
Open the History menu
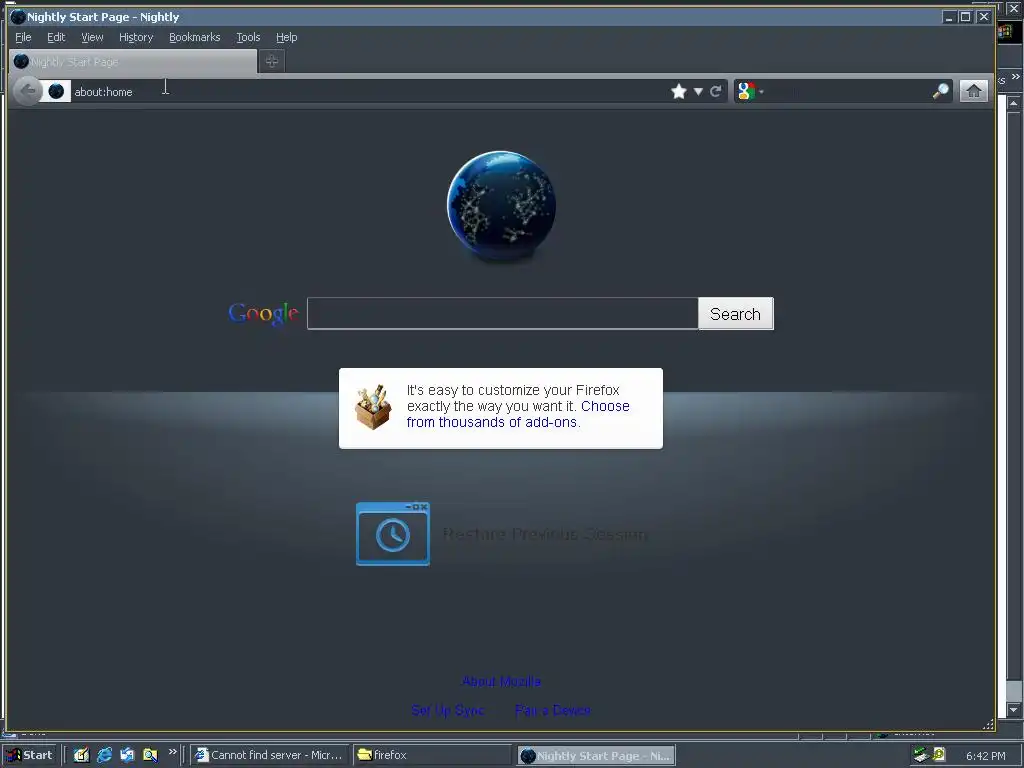pos(136,37)
